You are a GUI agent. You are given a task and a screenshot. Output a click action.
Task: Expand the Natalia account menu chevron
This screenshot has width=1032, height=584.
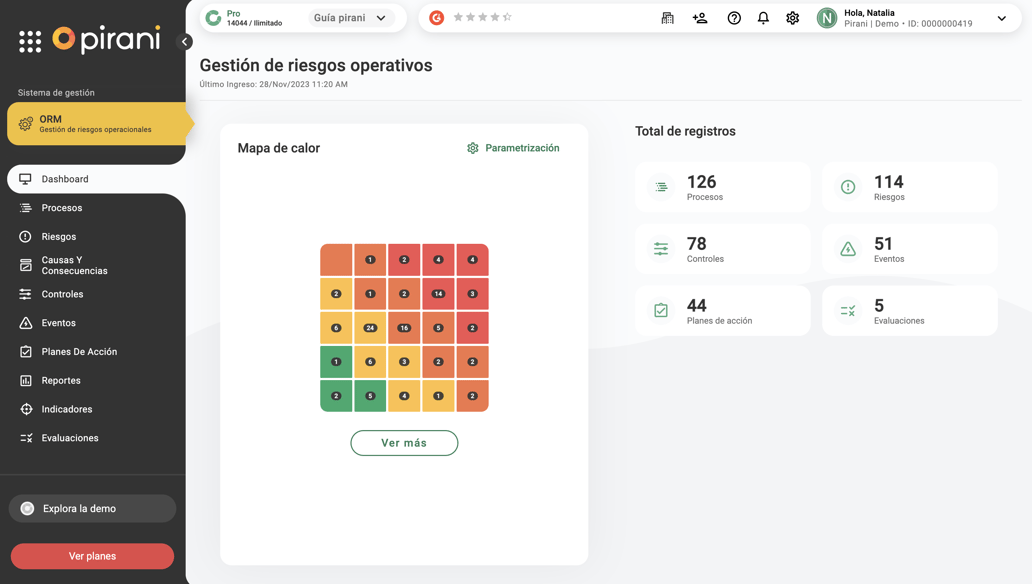click(x=1001, y=17)
